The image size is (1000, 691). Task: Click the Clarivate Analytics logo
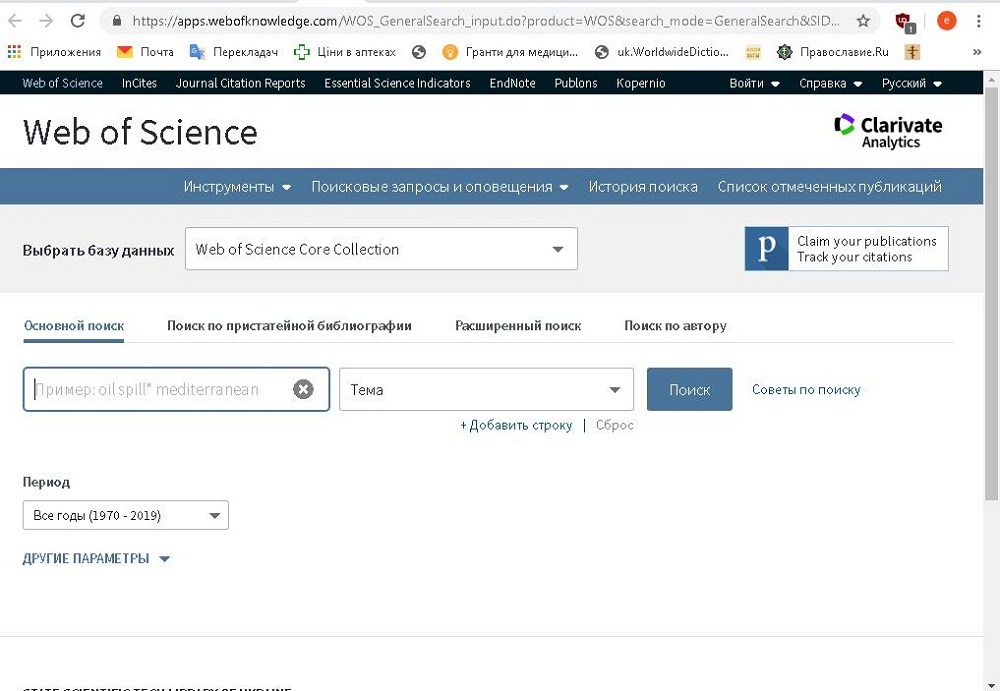tap(888, 132)
